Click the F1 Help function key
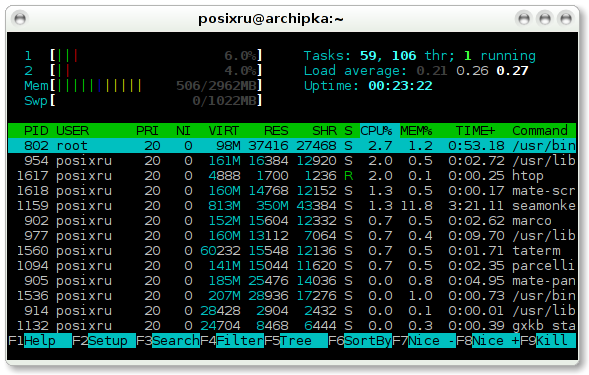 coord(40,340)
